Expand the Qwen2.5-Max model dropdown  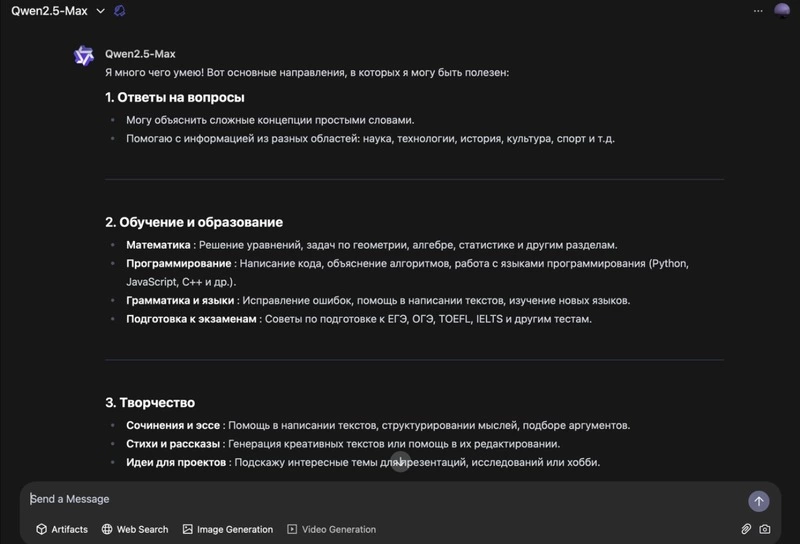[x=100, y=11]
